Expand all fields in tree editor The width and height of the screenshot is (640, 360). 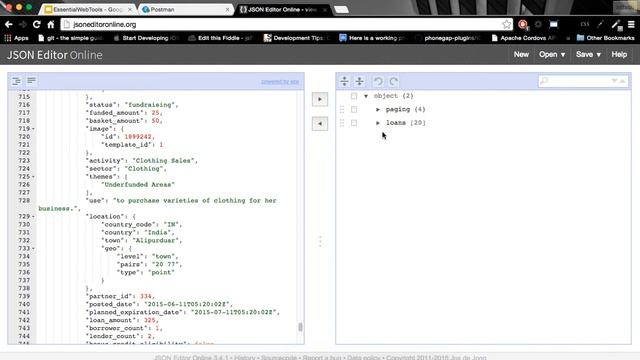[344, 81]
